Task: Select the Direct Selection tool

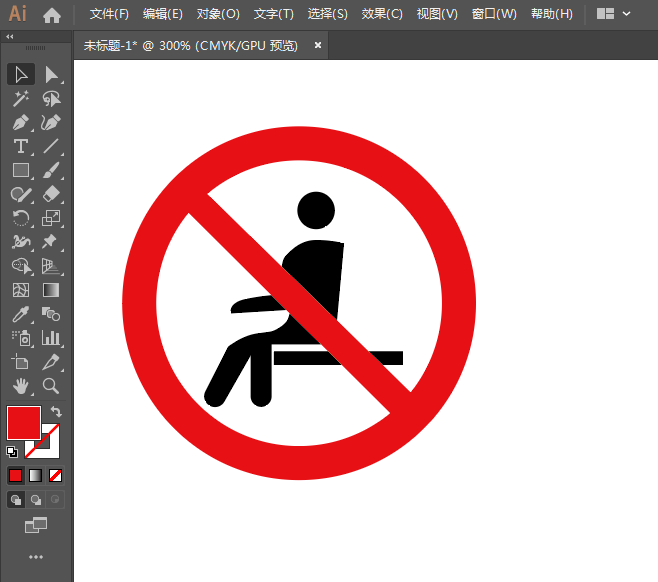Action: point(51,74)
